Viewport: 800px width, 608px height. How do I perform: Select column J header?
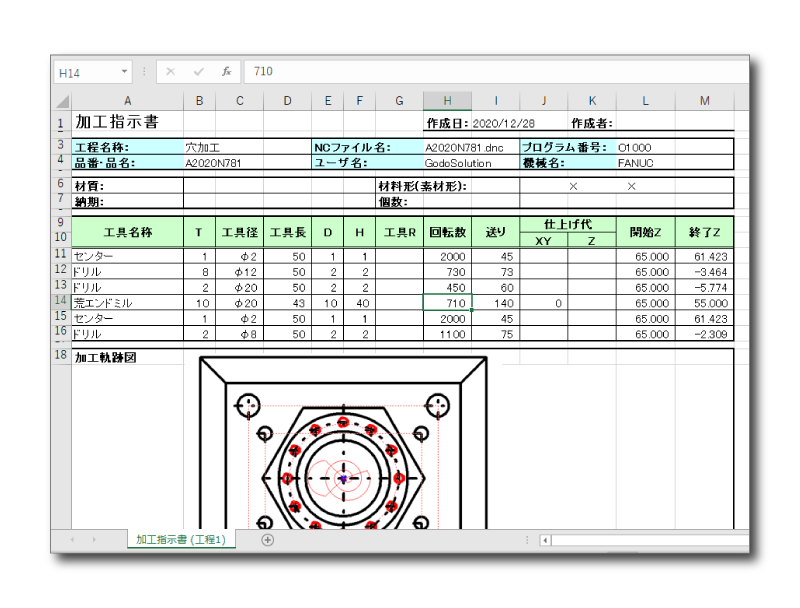pyautogui.click(x=544, y=101)
